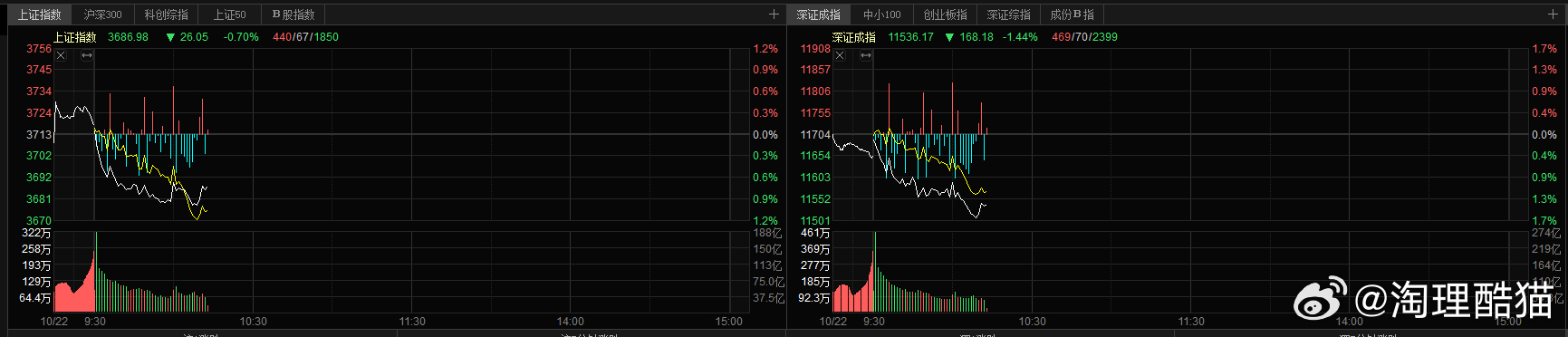Select the 上证指数 tab

point(40,14)
